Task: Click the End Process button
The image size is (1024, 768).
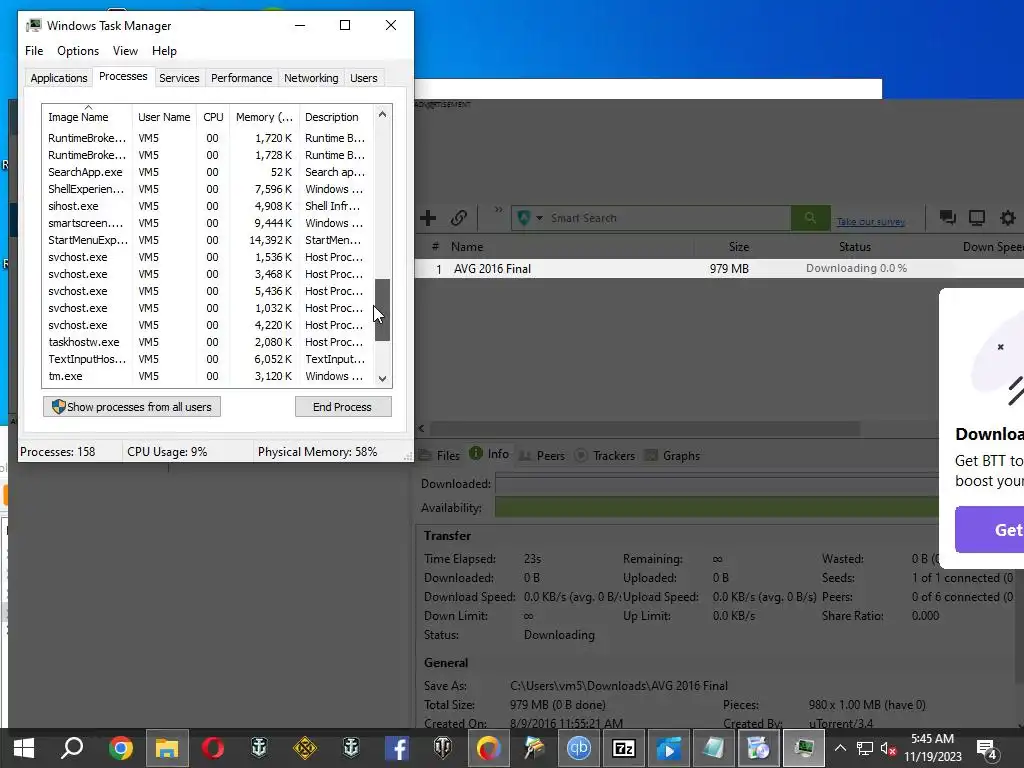Action: click(x=343, y=407)
